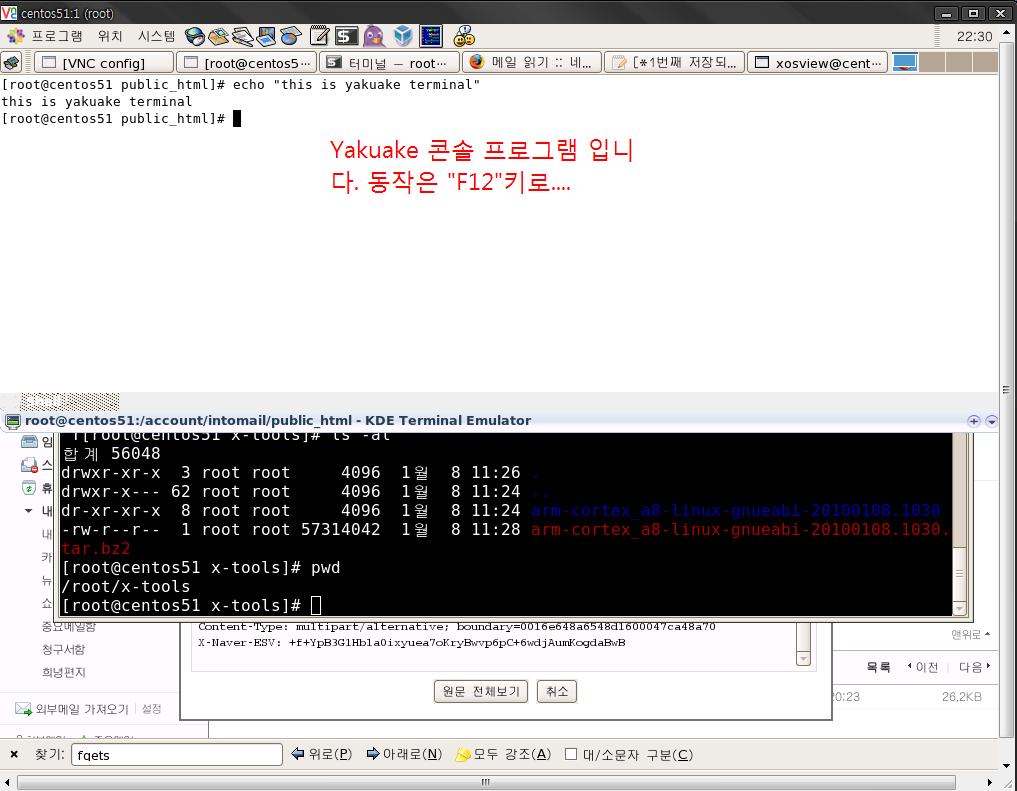Click the down-arrow button on KDE terminal title bar
This screenshot has width=1017, height=791.
point(991,421)
